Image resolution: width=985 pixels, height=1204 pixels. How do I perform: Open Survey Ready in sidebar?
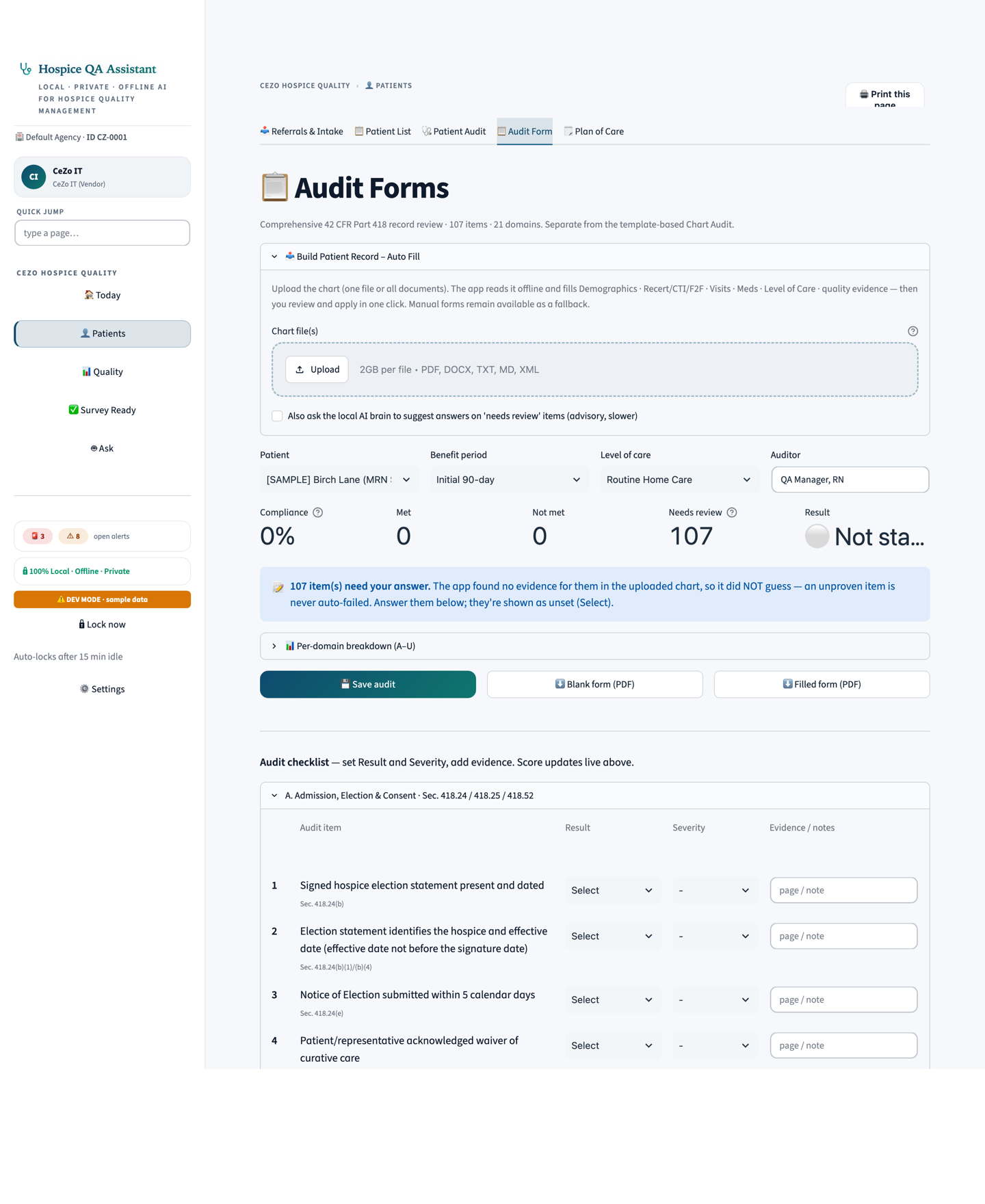(102, 410)
